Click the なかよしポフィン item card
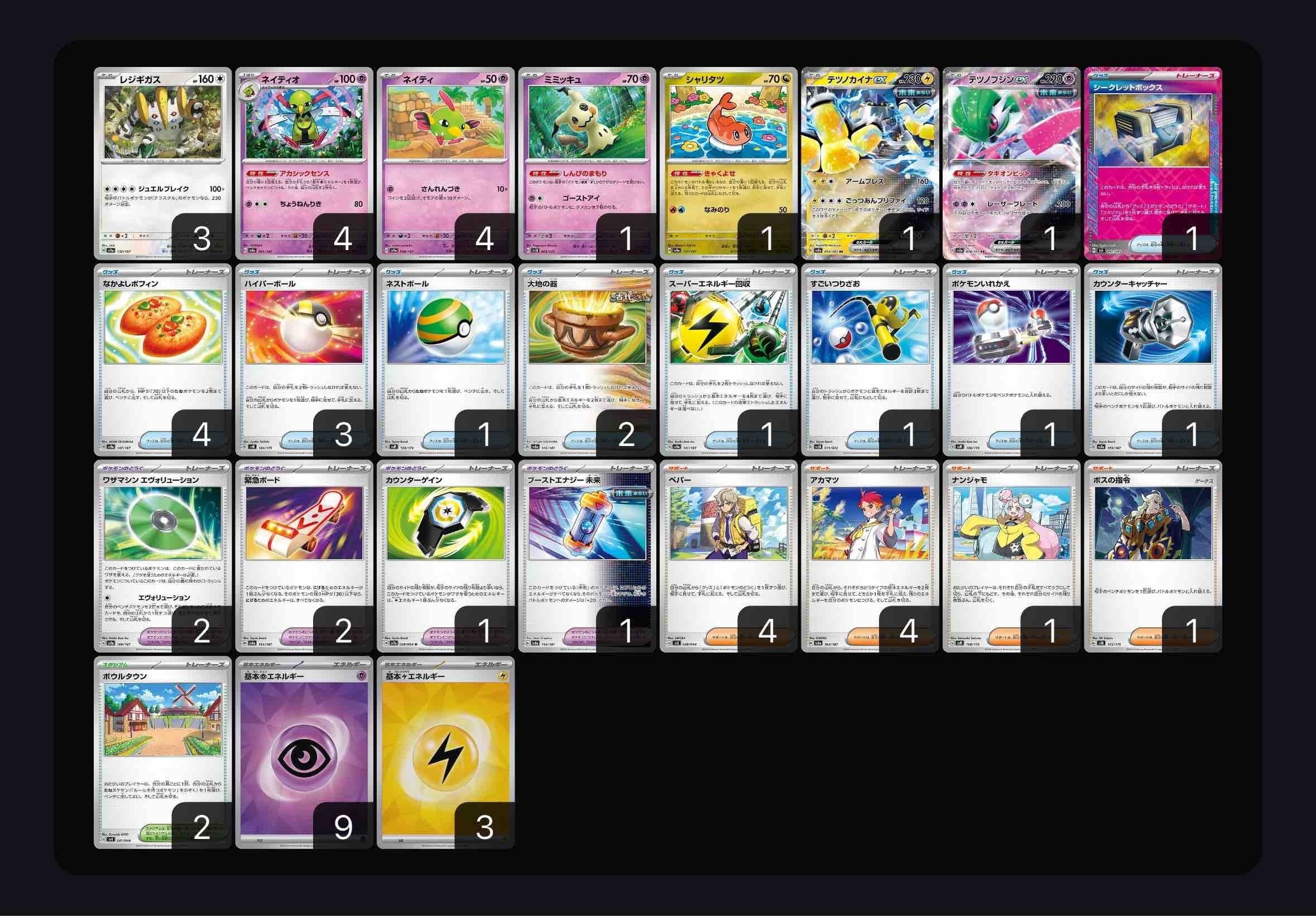The width and height of the screenshot is (1316, 916). [163, 360]
